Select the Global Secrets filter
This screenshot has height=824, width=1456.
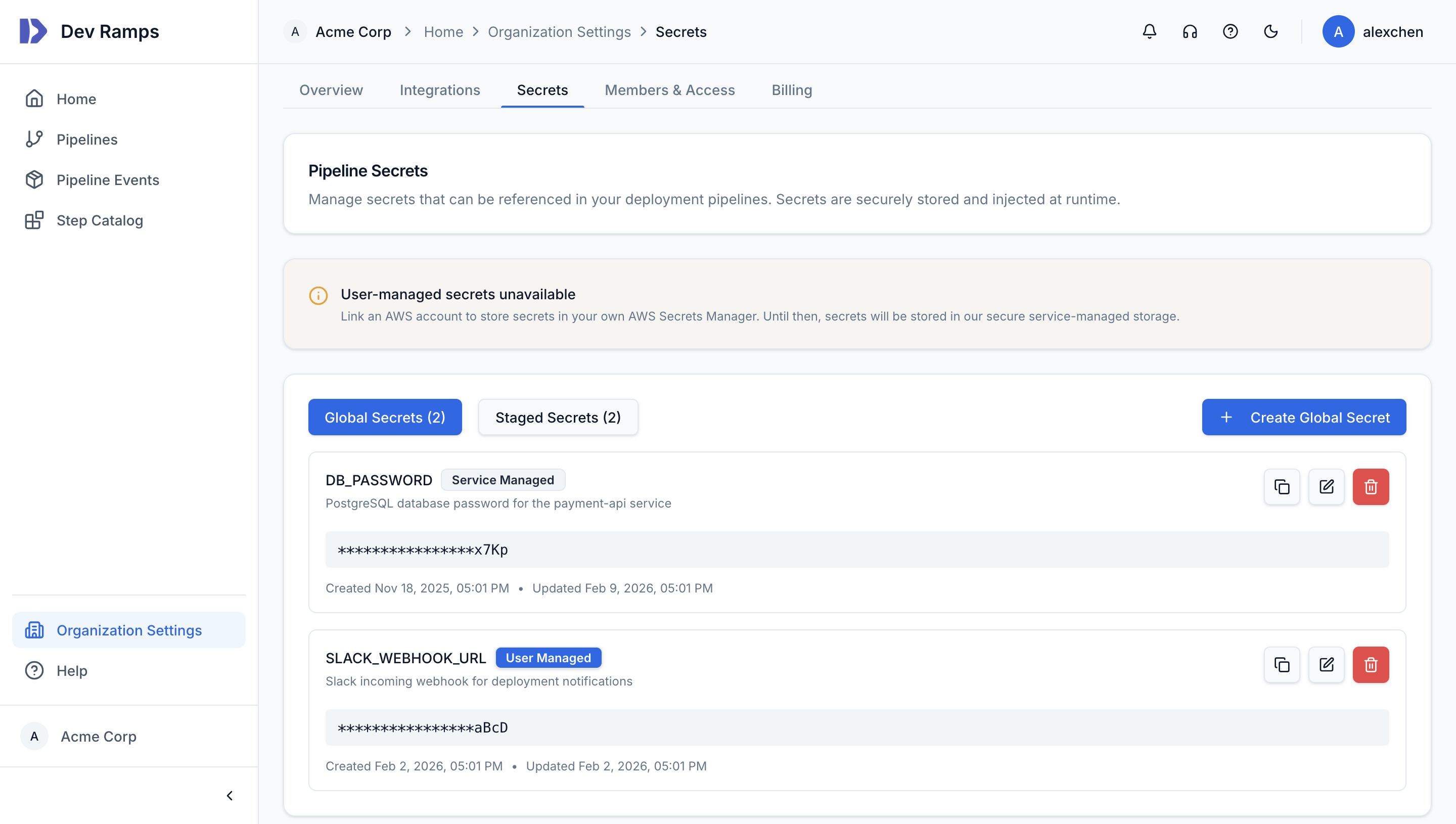(385, 417)
